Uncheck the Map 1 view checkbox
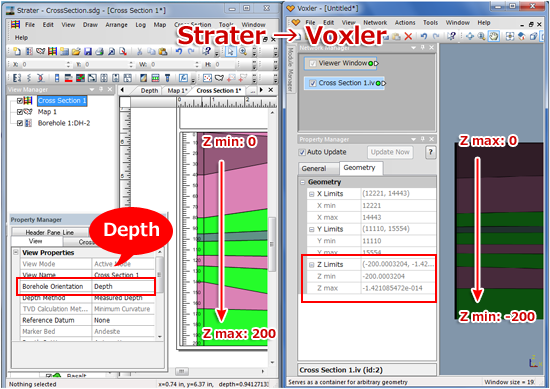Viewport: 550px width, 389px height. (20, 112)
